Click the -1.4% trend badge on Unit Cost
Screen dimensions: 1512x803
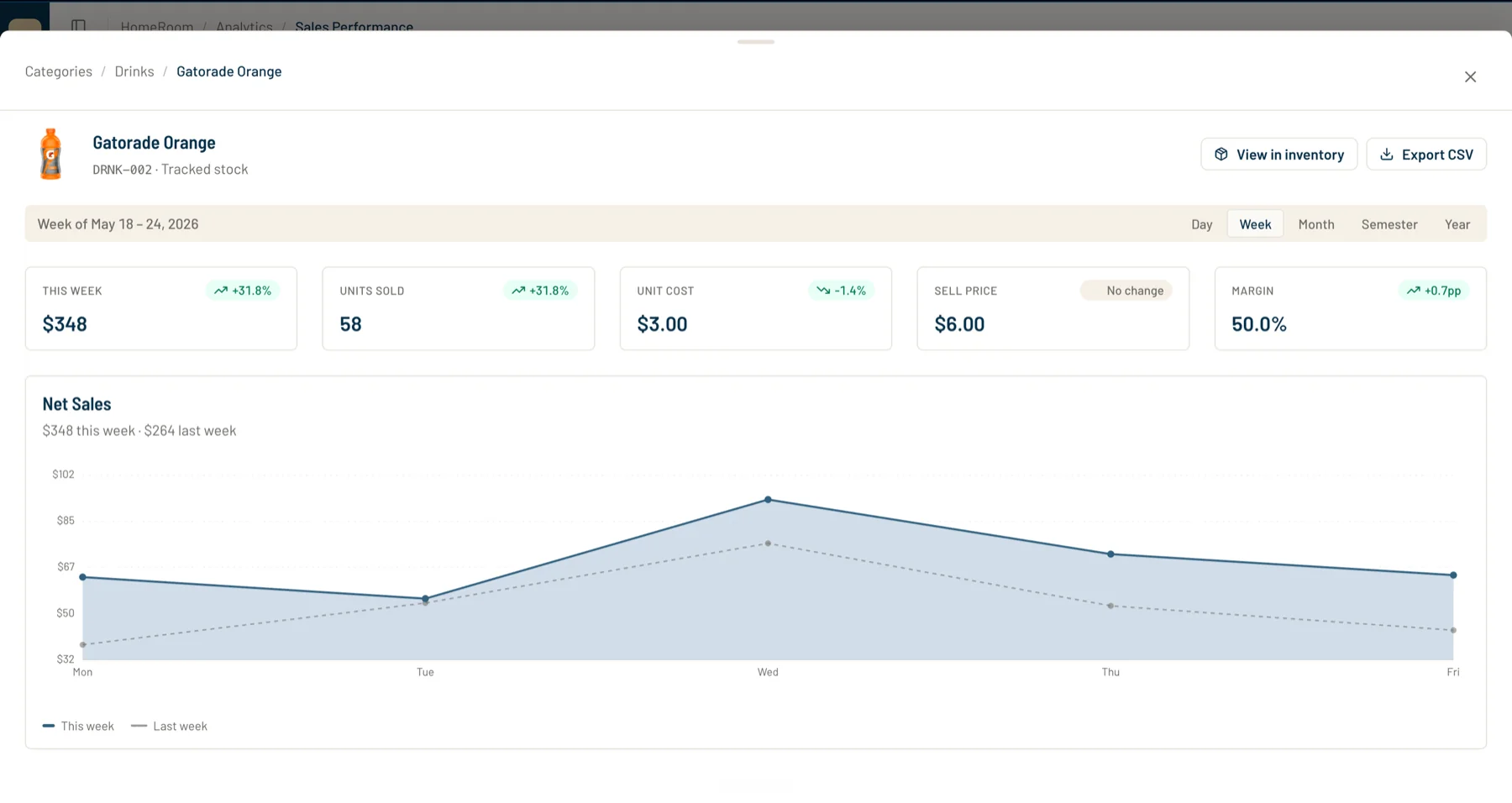coord(841,291)
